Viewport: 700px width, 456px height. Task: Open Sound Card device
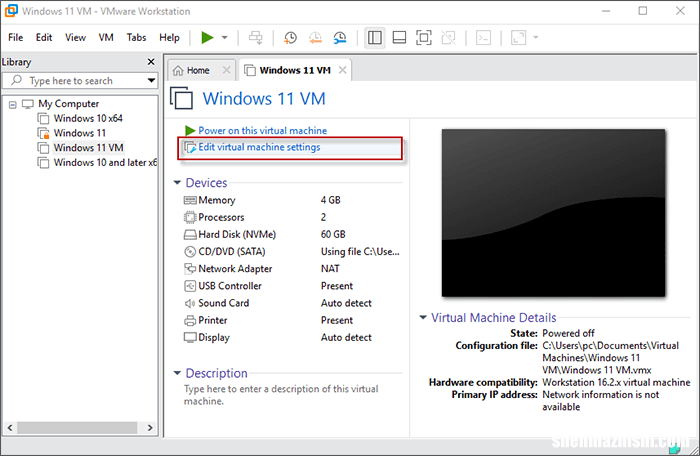(224, 303)
